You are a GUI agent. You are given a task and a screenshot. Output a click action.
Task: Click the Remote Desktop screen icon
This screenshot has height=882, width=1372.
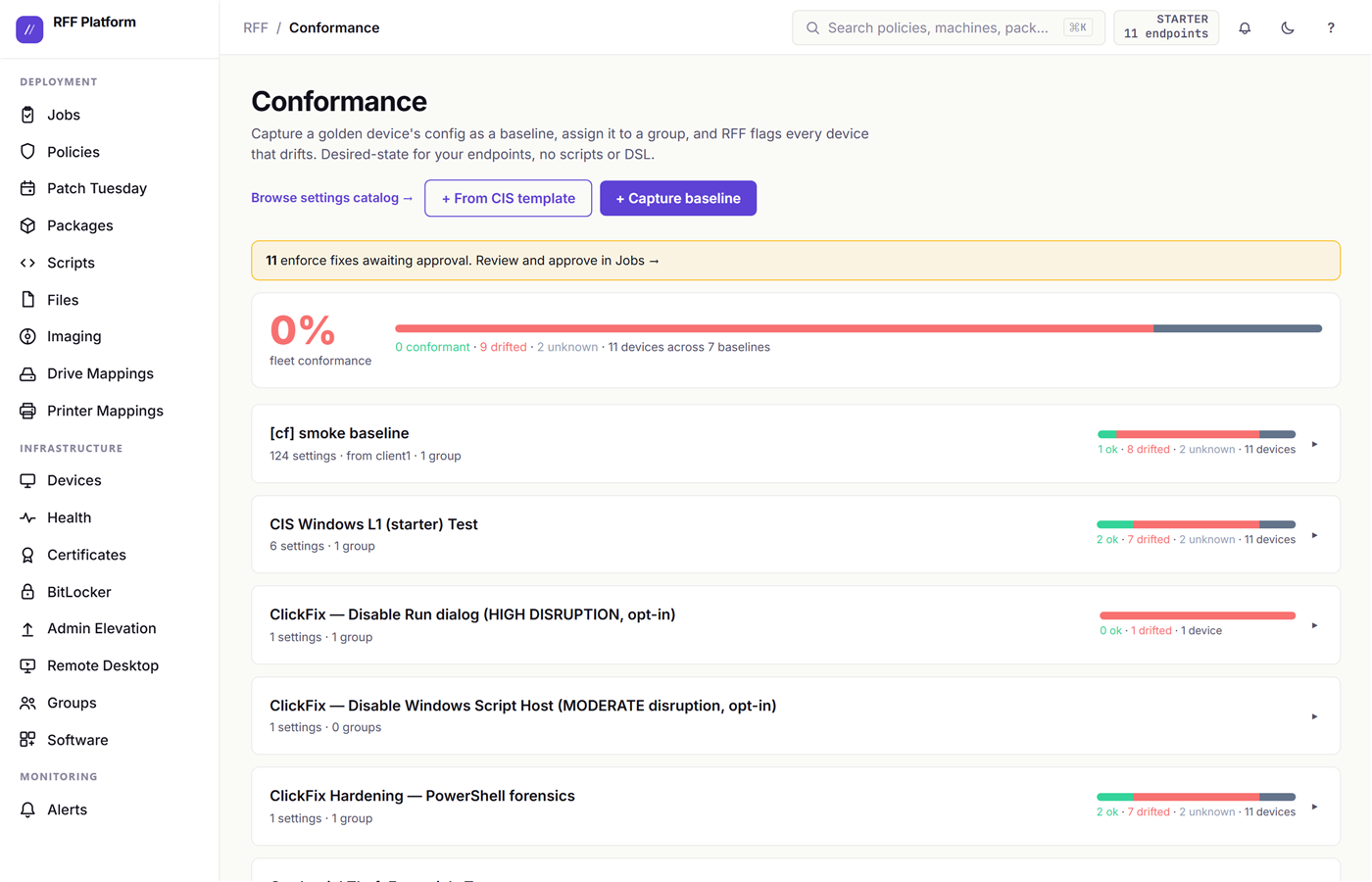coord(27,665)
